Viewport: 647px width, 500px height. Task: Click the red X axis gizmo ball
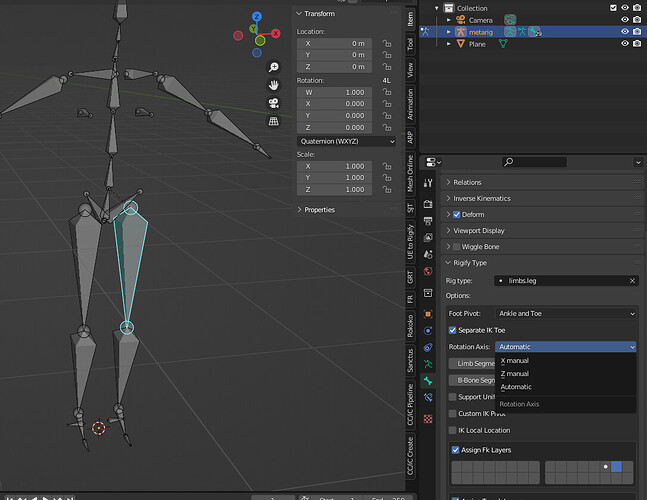click(276, 33)
